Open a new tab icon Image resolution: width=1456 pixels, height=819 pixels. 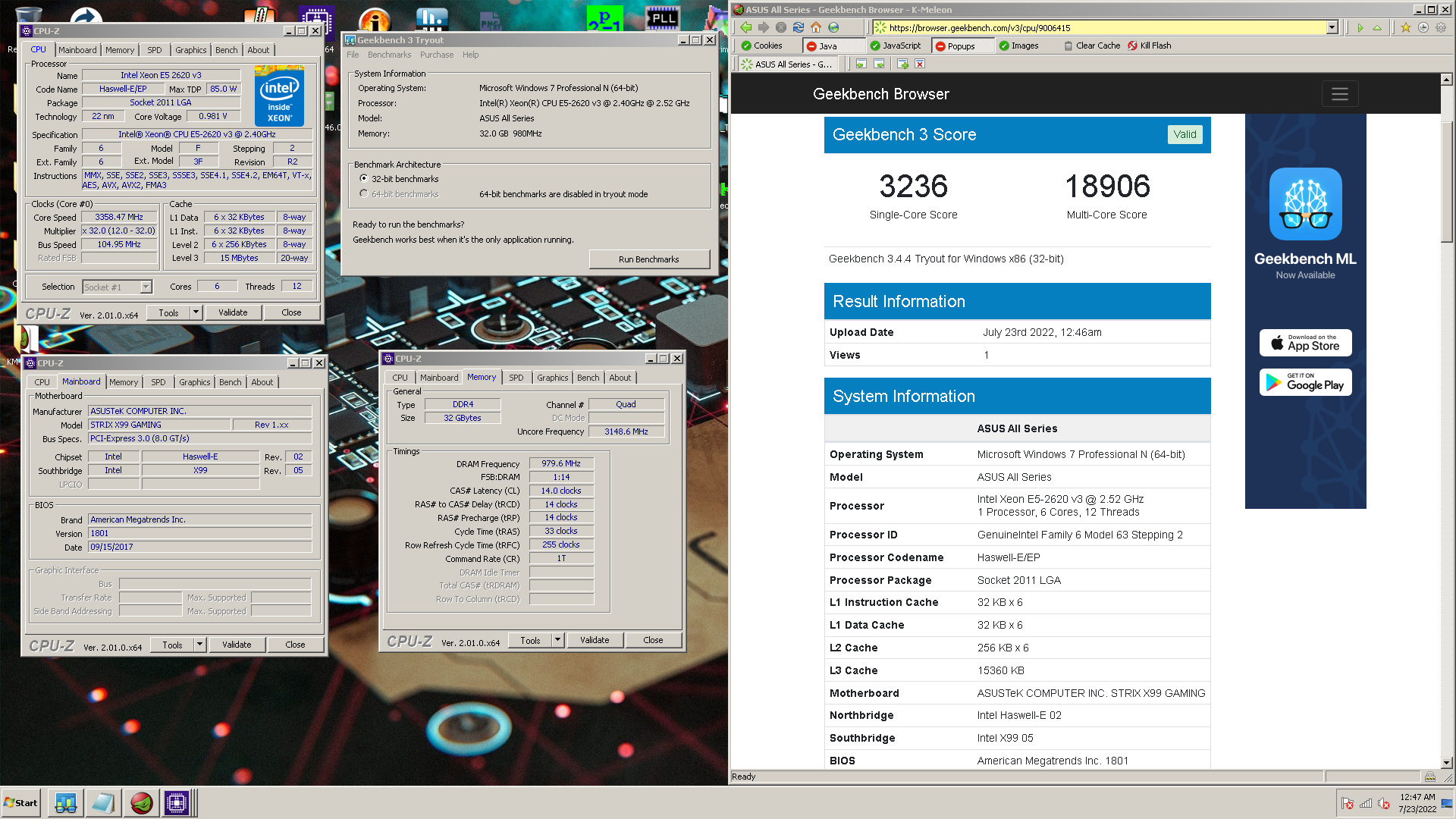[x=902, y=64]
